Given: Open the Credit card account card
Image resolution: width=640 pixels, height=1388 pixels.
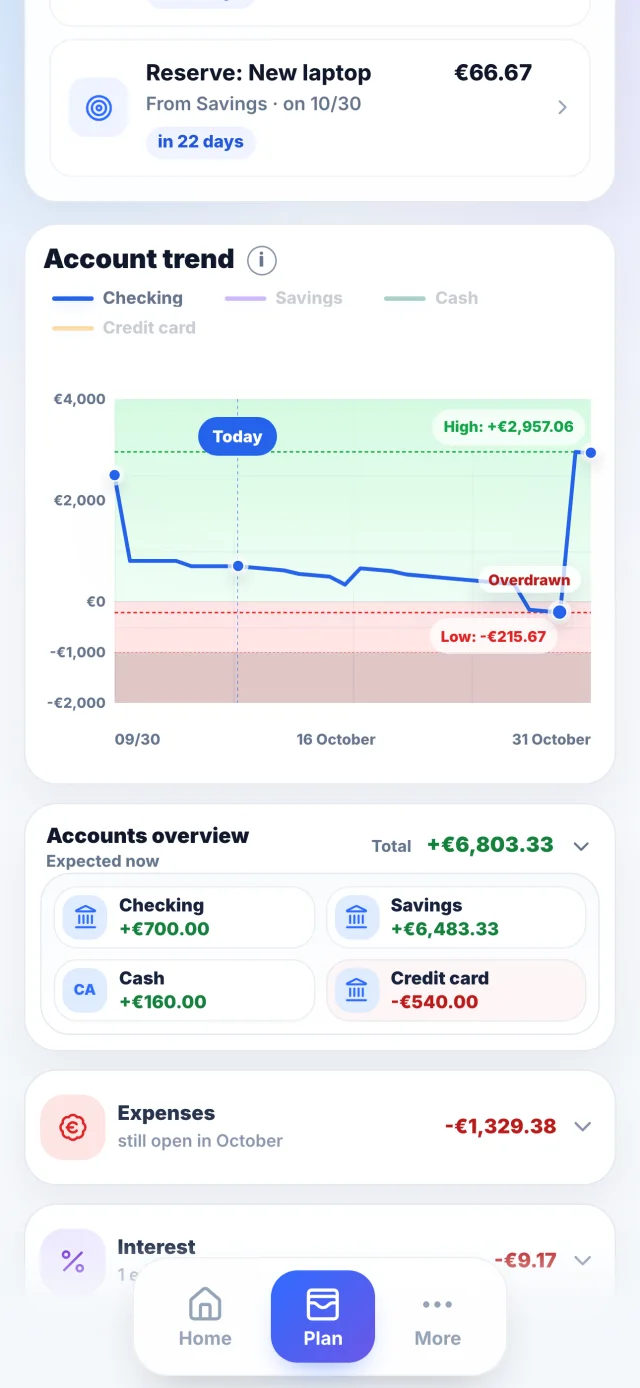Looking at the screenshot, I should click(456, 990).
